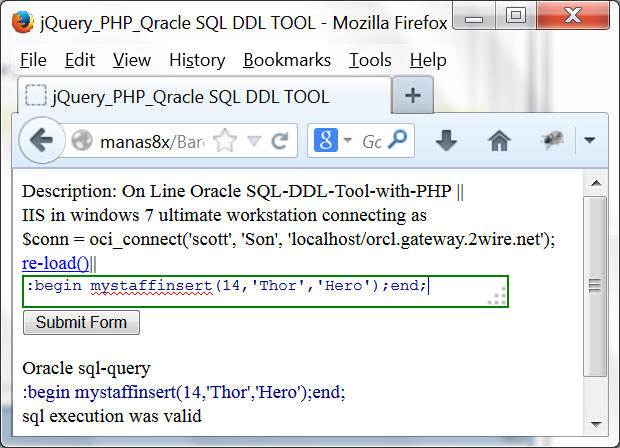The height and width of the screenshot is (448, 620).
Task: Maximize the Firefox window
Action: pyautogui.click(x=516, y=16)
